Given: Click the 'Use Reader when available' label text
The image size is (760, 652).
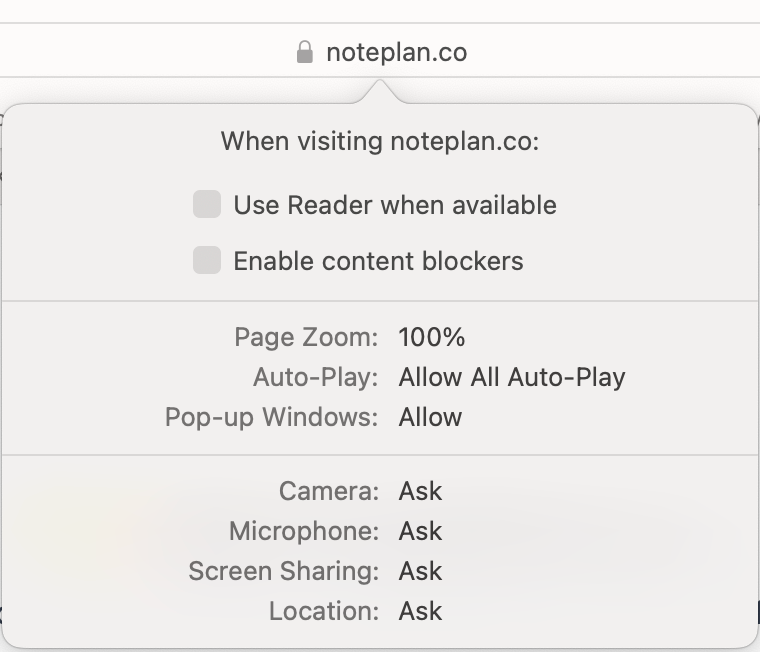Looking at the screenshot, I should click(x=395, y=205).
